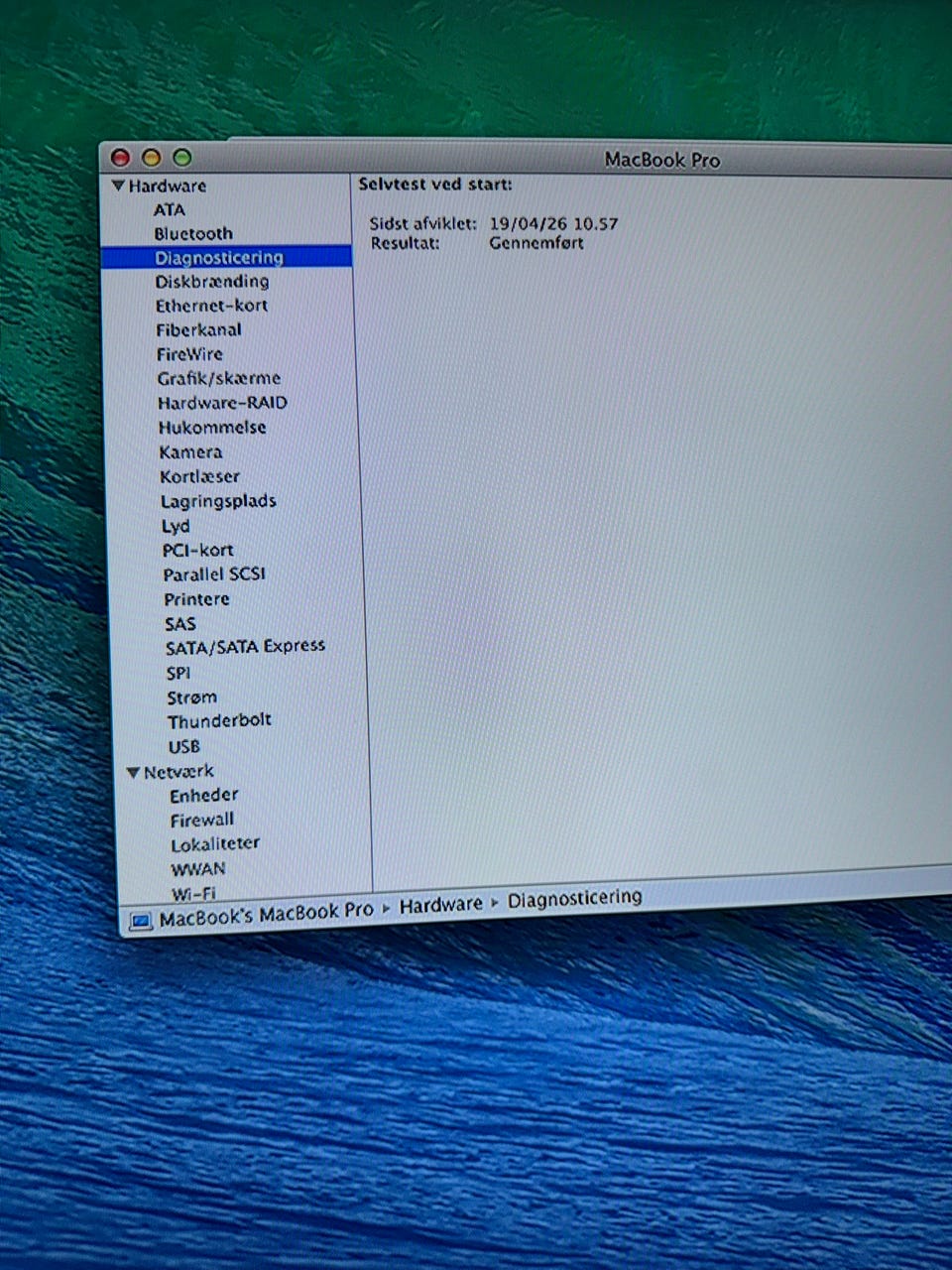The width and height of the screenshot is (952, 1270).
Task: Click the computer icon in path bar
Action: (x=141, y=922)
